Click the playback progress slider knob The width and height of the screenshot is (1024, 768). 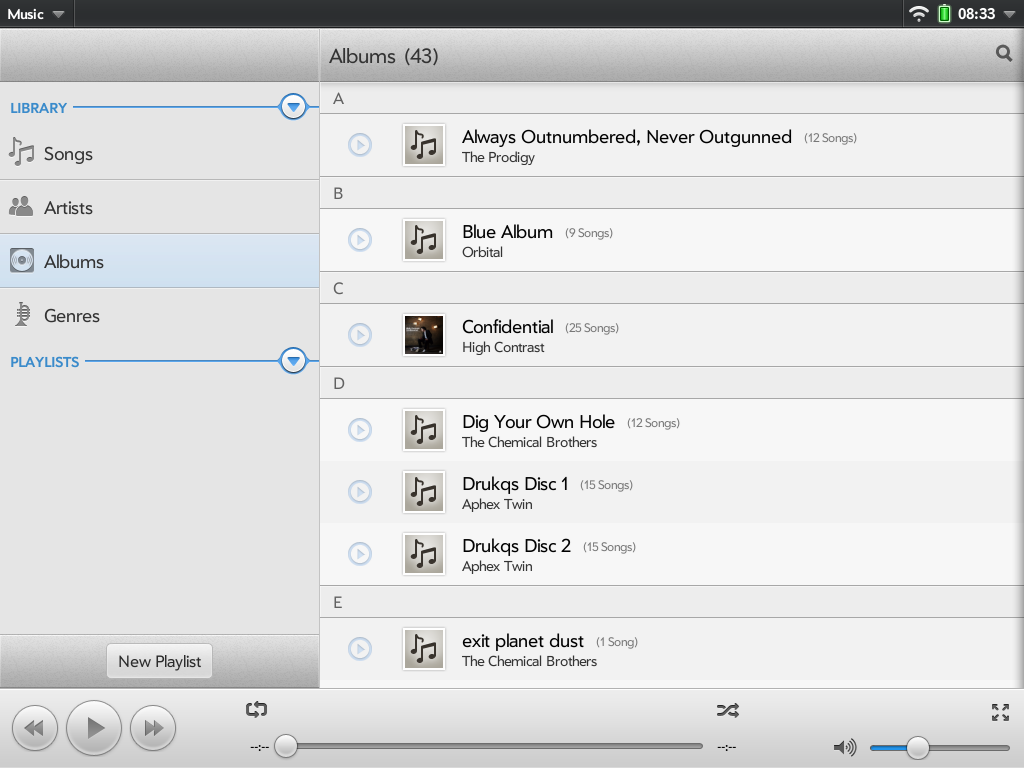(x=285, y=746)
